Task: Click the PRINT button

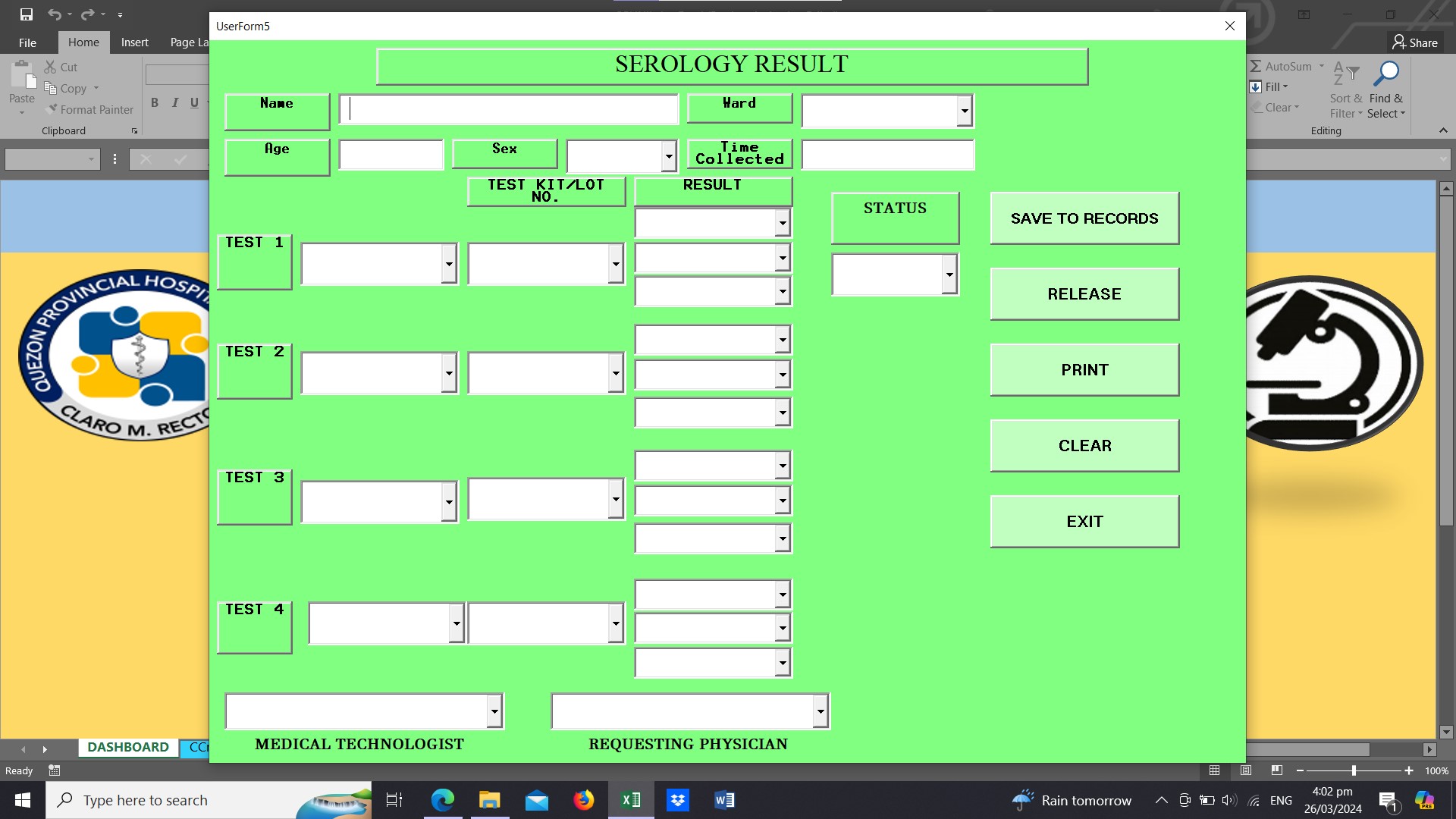Action: 1084,370
